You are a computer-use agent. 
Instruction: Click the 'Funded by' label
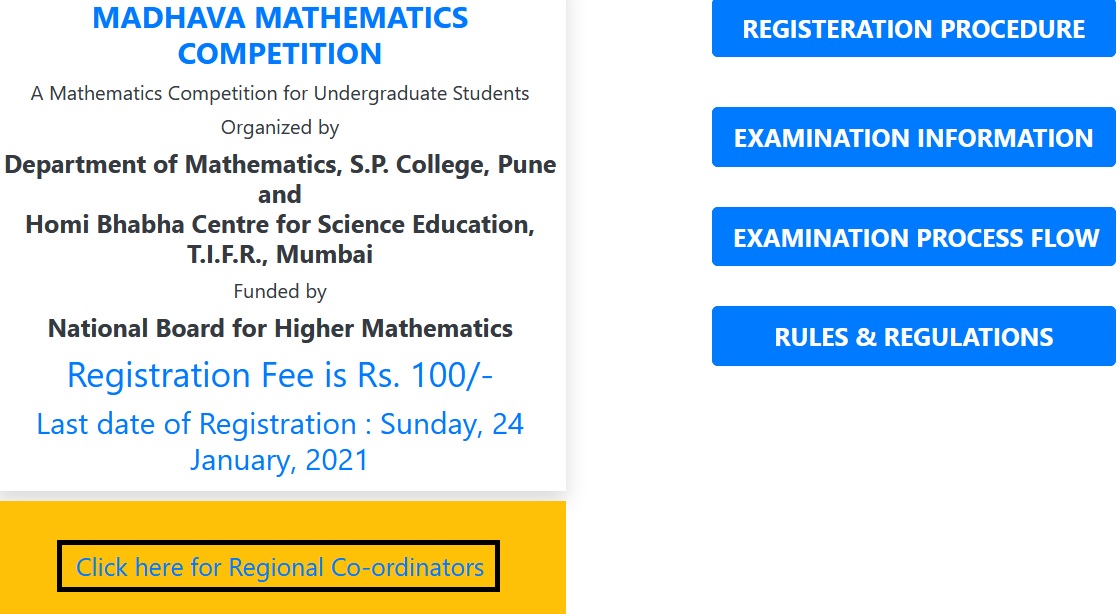(x=280, y=292)
